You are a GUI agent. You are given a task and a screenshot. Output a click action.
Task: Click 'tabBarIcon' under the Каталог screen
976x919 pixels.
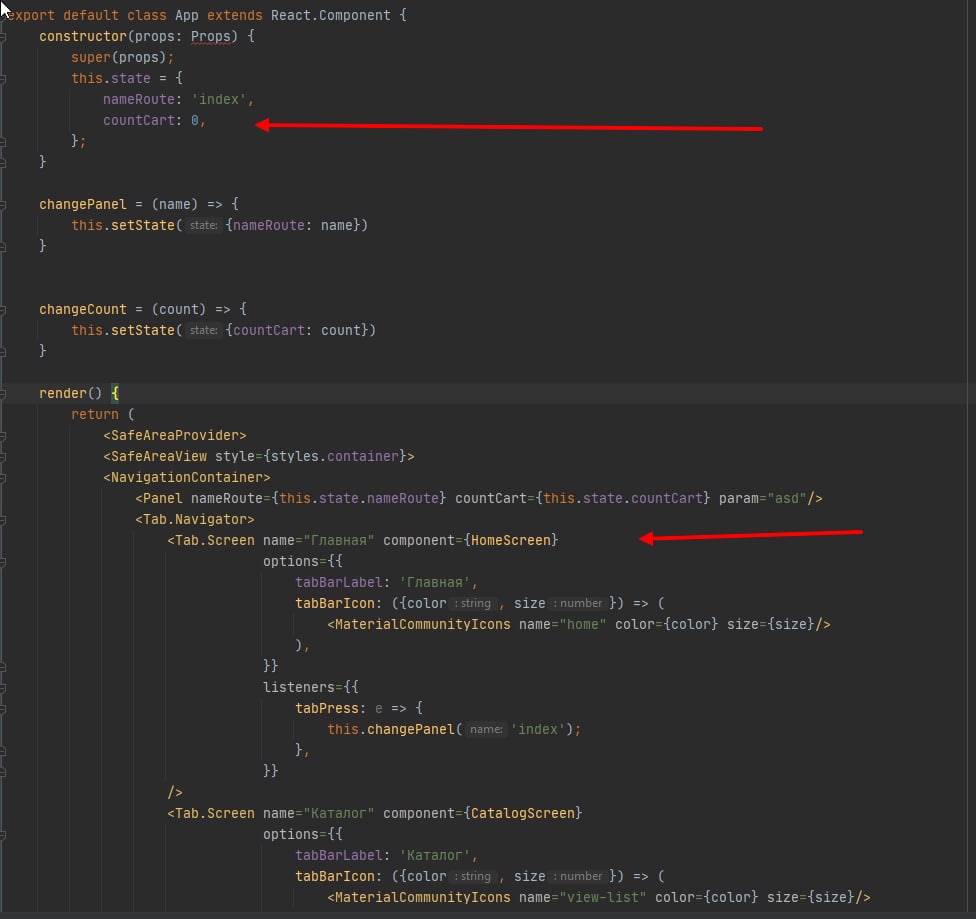(x=335, y=877)
